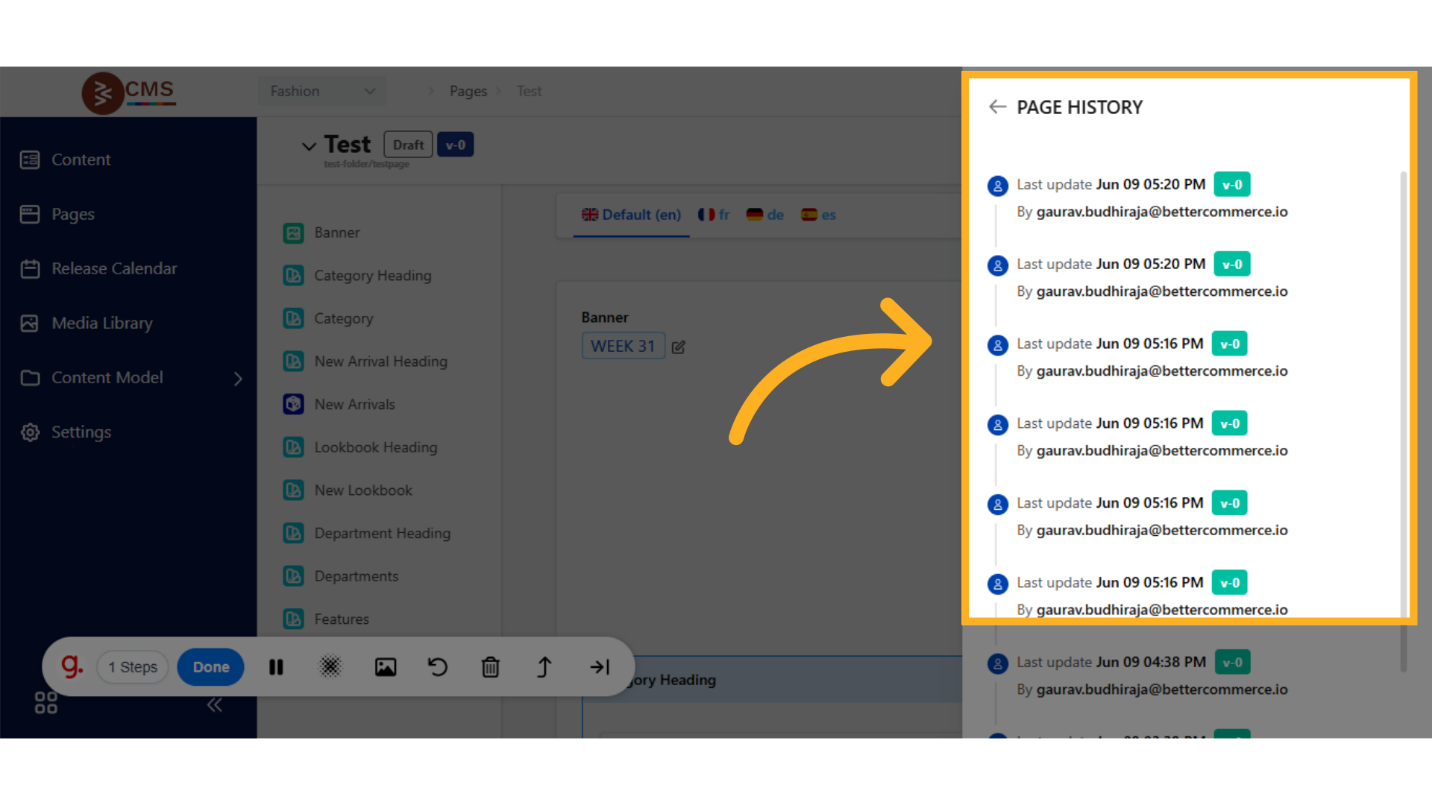
Task: Click the Page History panel scrollbar
Action: pyautogui.click(x=1404, y=400)
